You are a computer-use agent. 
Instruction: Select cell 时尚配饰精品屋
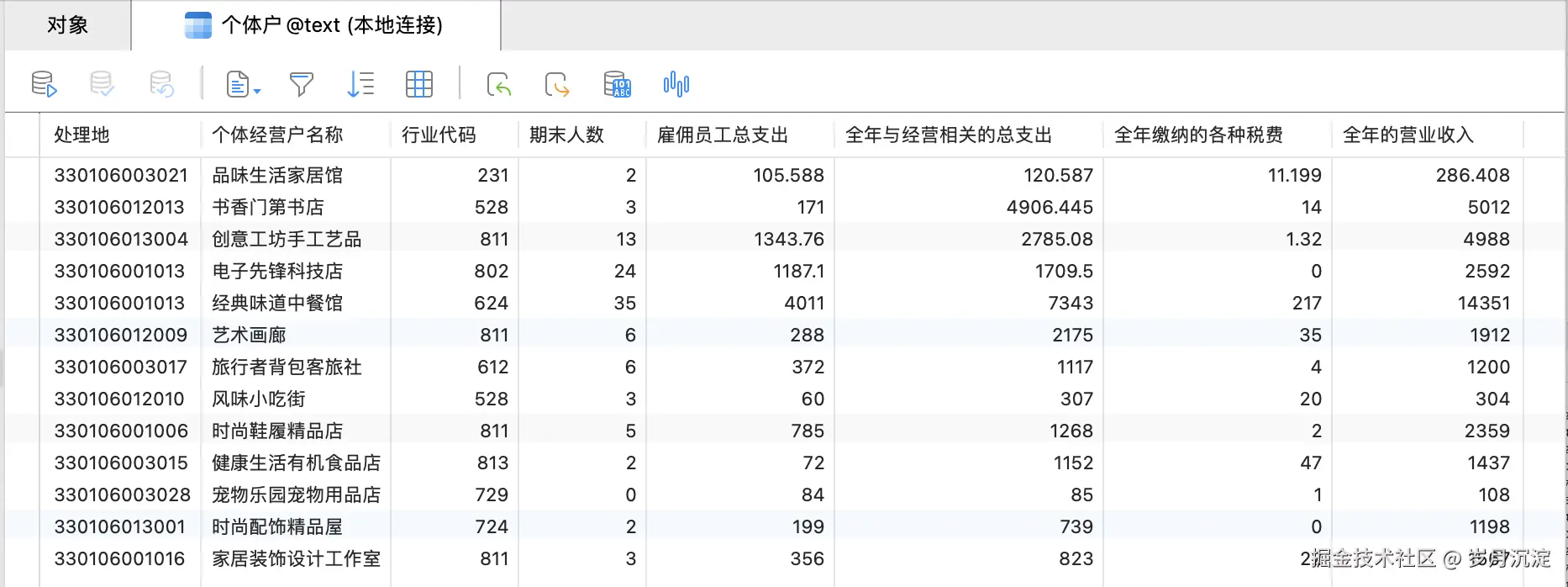277,526
